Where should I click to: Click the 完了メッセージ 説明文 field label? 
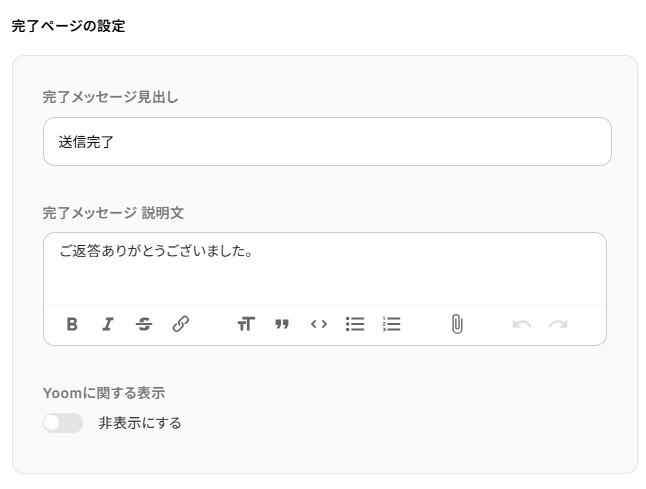point(113,212)
